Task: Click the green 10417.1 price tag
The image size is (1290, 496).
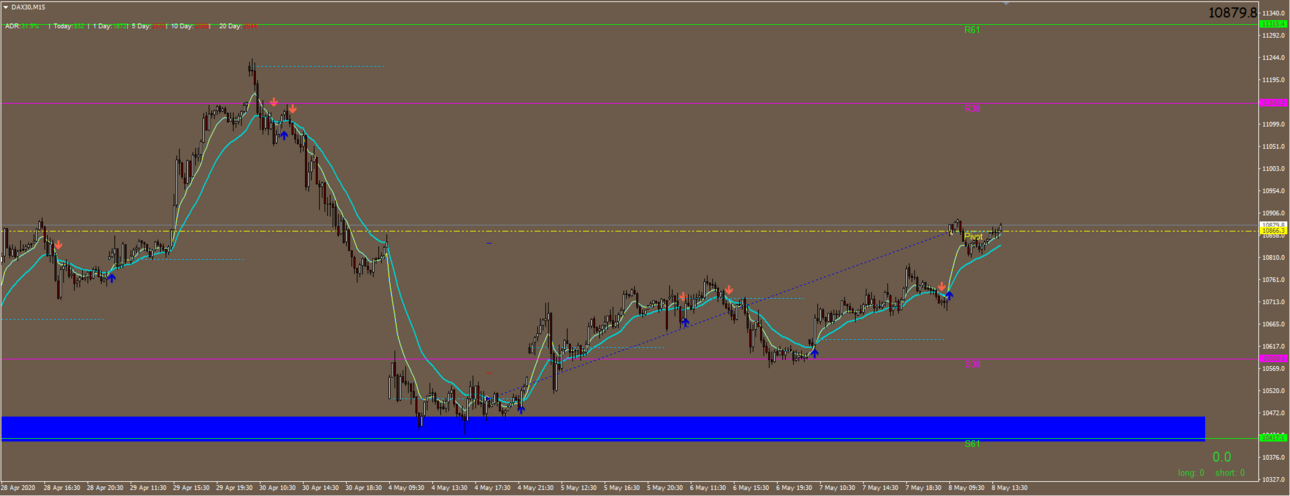Action: click(x=1273, y=438)
